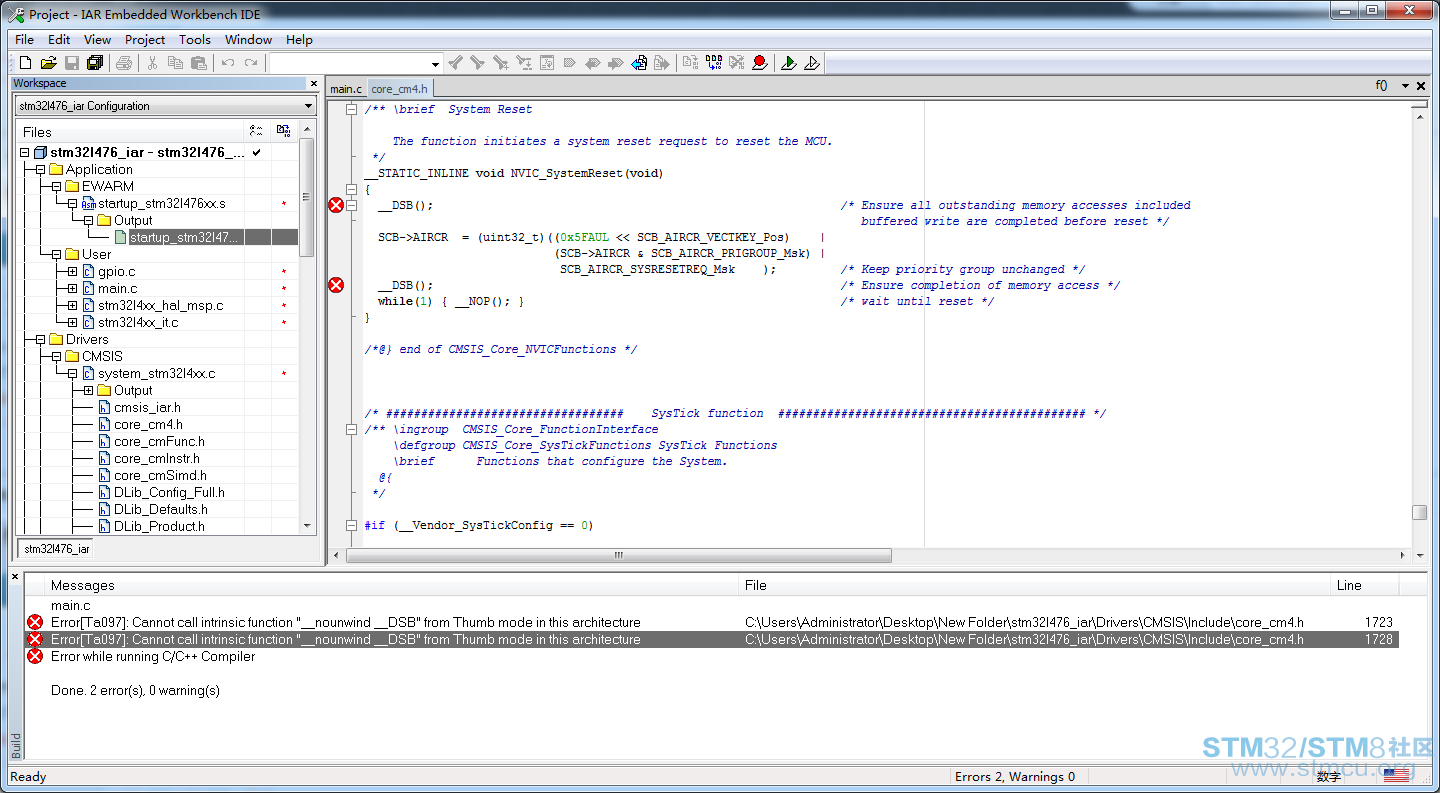Viewport: 1440px width, 793px height.
Task: Open the editor window list dropdown arrow
Action: tap(1405, 86)
